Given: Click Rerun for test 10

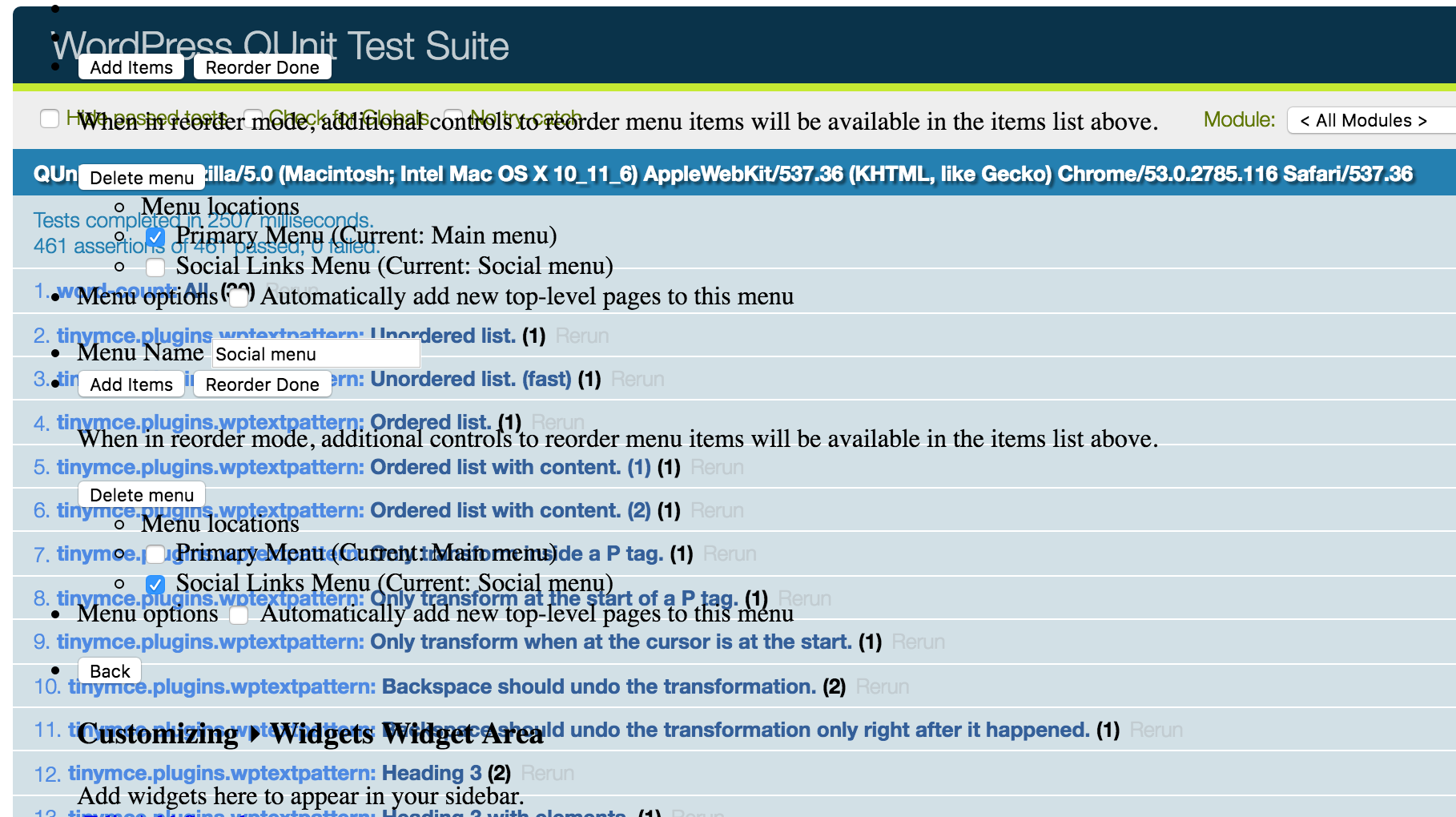Looking at the screenshot, I should tap(883, 686).
